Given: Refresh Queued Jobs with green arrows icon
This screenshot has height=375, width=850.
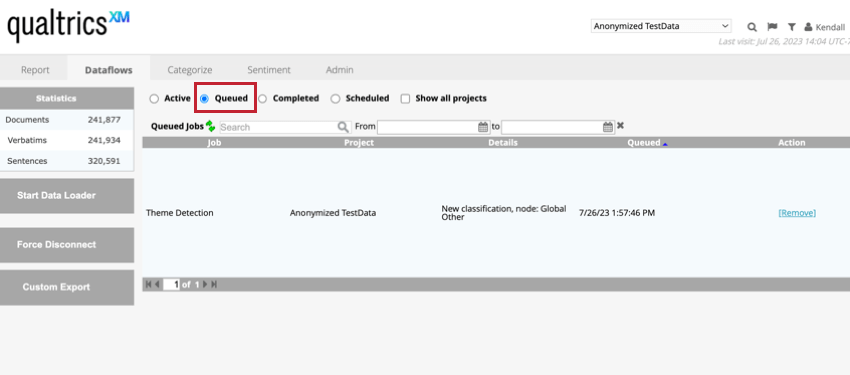Looking at the screenshot, I should 210,126.
